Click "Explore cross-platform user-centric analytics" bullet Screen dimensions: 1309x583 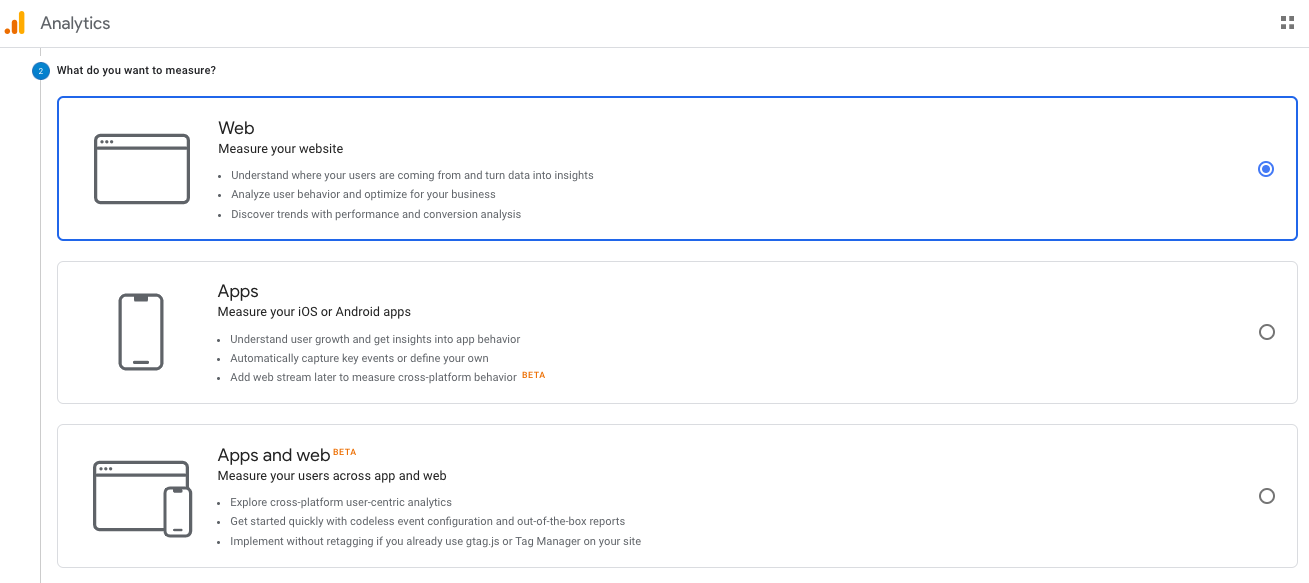click(x=341, y=502)
